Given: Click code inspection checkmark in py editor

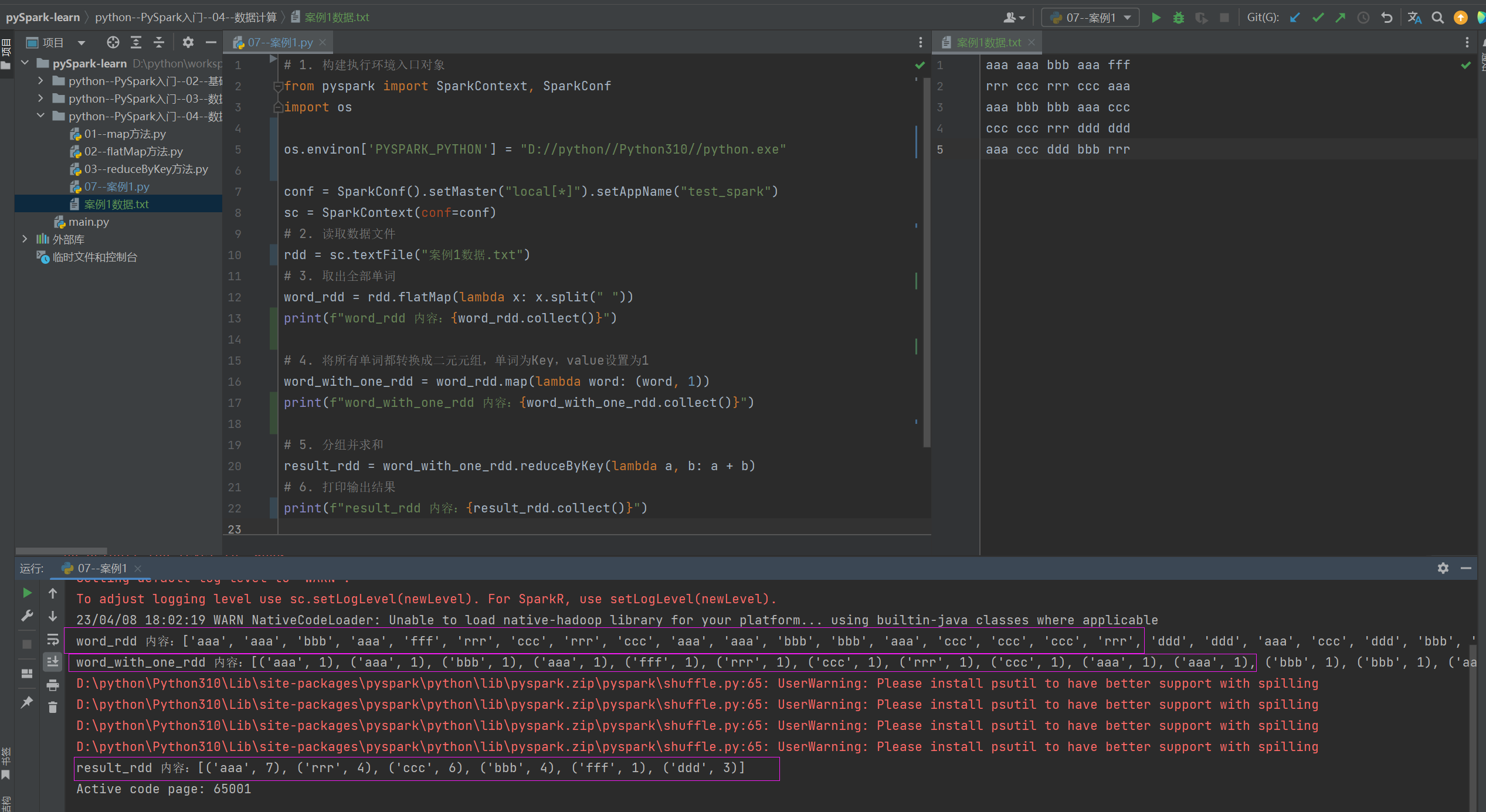Looking at the screenshot, I should click(920, 64).
